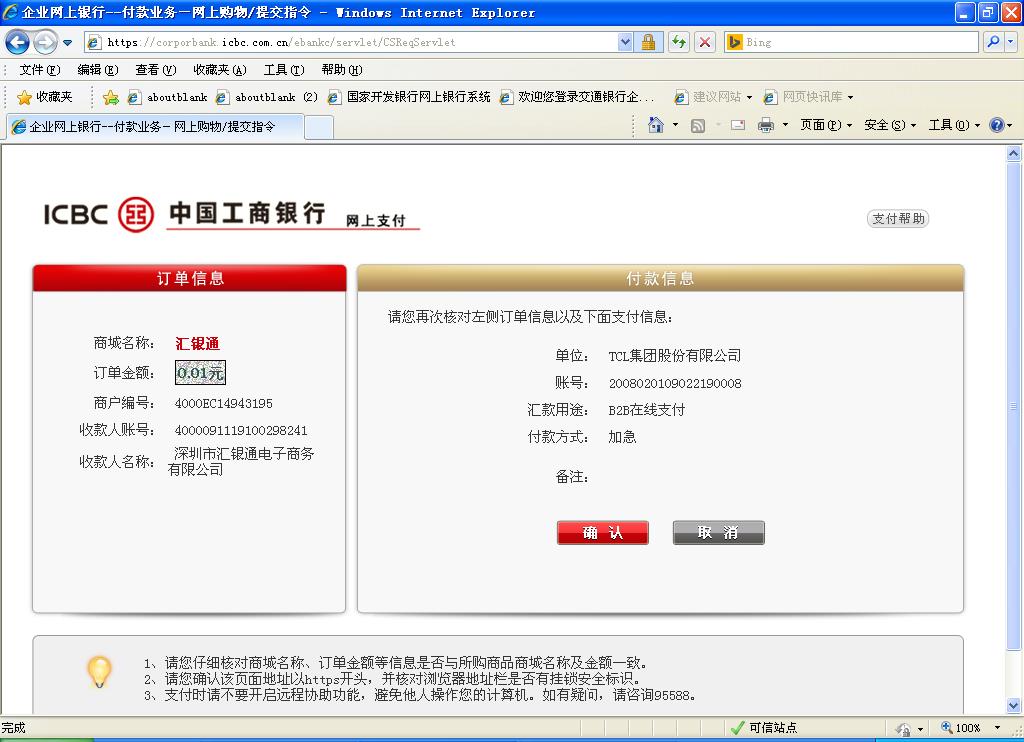Stop loading with the red X icon
Screen dimensions: 1024x742
[x=705, y=42]
